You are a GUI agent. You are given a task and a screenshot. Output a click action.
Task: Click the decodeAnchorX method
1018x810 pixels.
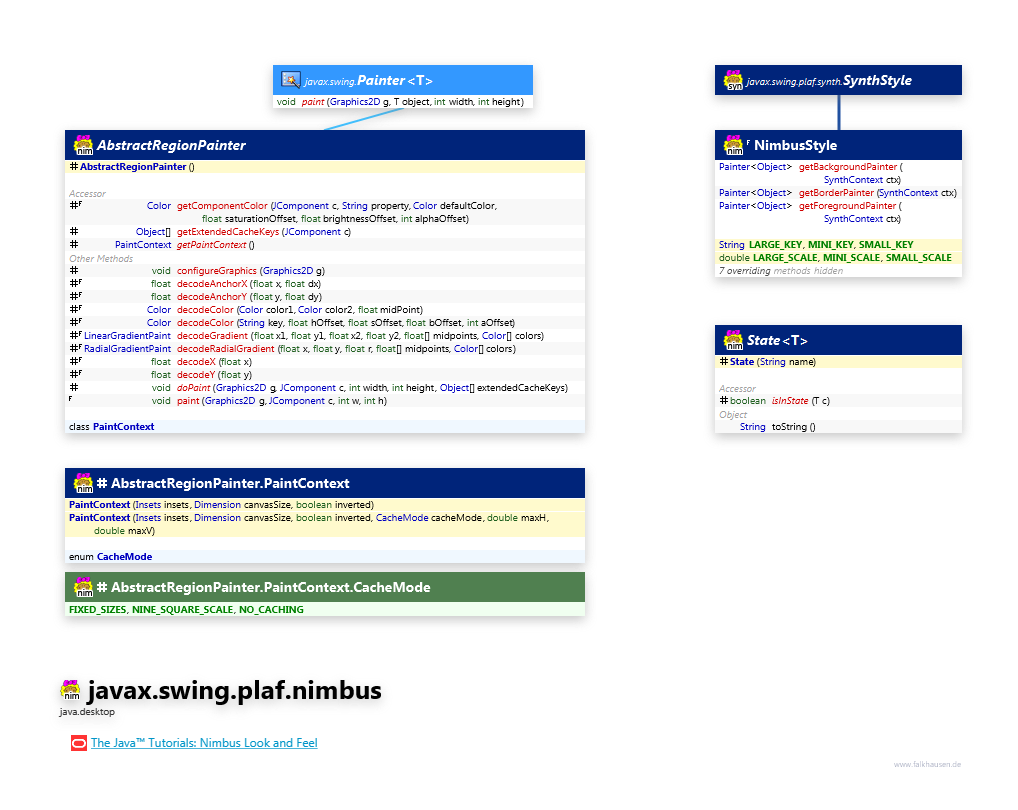(x=212, y=284)
